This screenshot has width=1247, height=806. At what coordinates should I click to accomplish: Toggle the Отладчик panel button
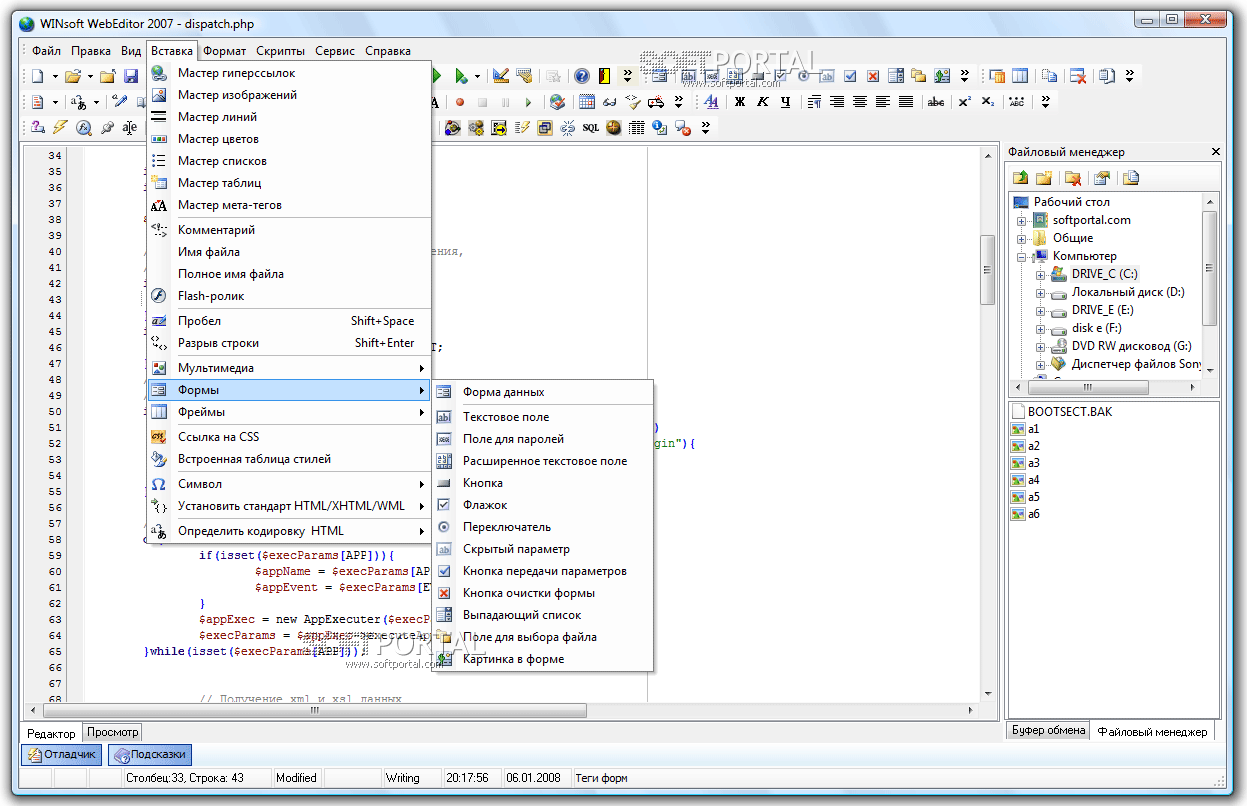pos(62,755)
